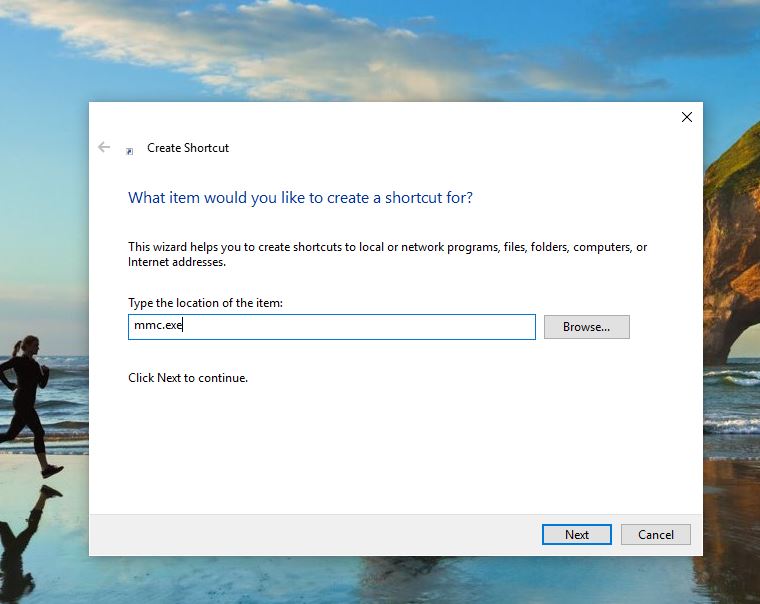Viewport: 760px width, 604px height.
Task: Proceed by clicking the Next button
Action: click(576, 534)
